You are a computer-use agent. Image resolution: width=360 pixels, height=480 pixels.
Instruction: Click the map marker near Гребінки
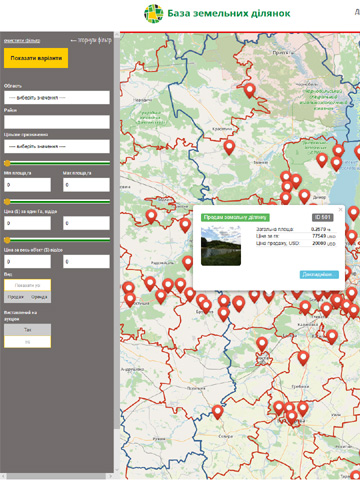coord(303,358)
